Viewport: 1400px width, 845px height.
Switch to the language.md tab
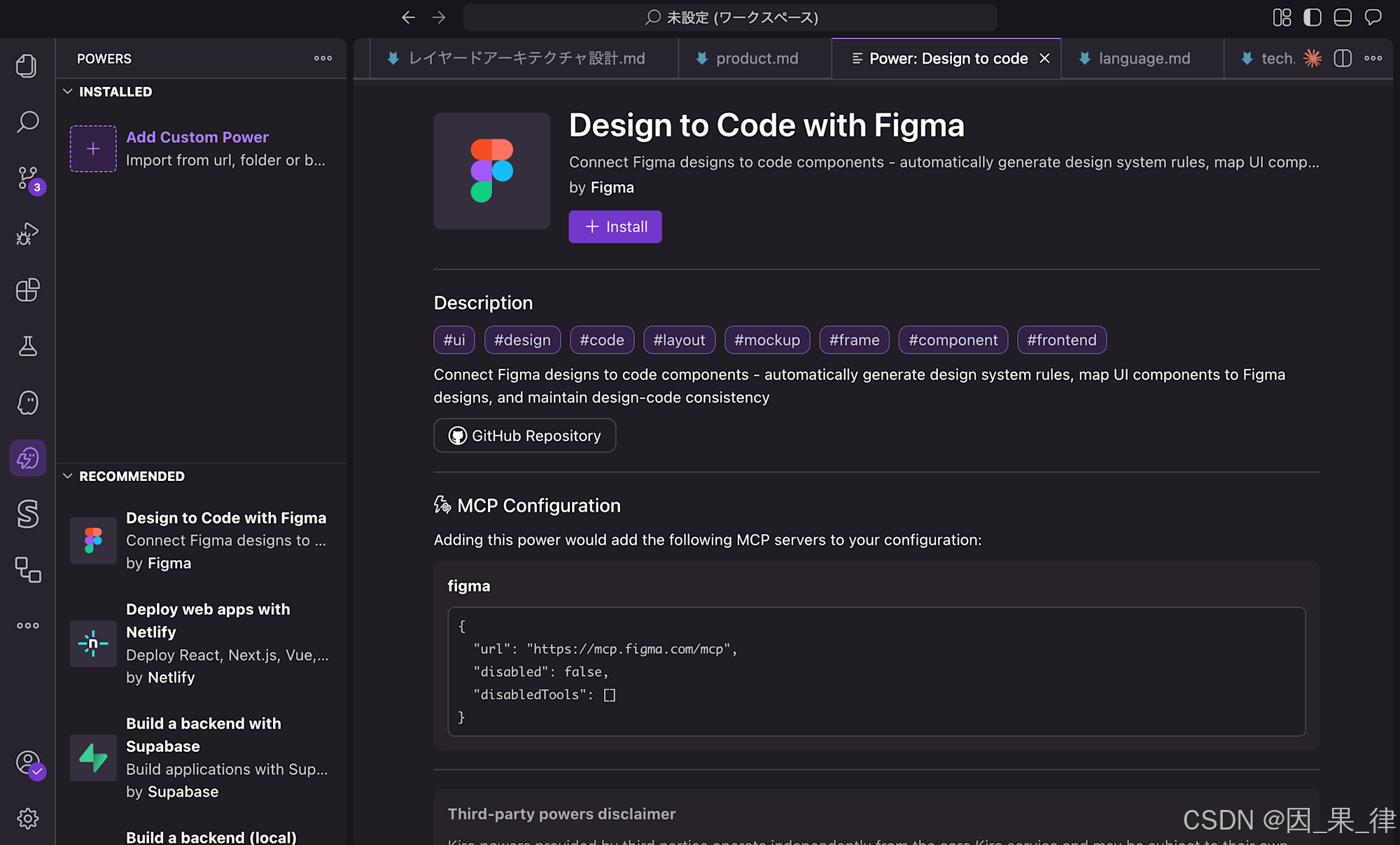click(x=1143, y=58)
